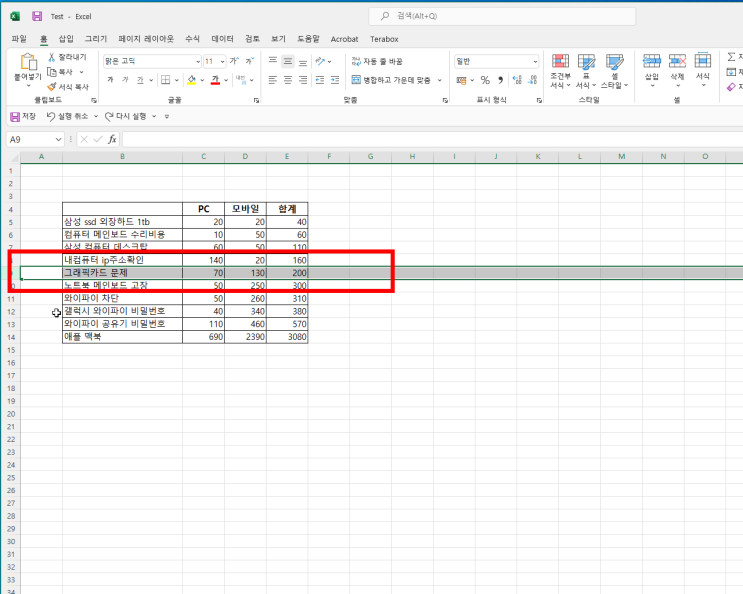This screenshot has width=743, height=594.
Task: Align text left in the alignment group
Action: (x=273, y=80)
